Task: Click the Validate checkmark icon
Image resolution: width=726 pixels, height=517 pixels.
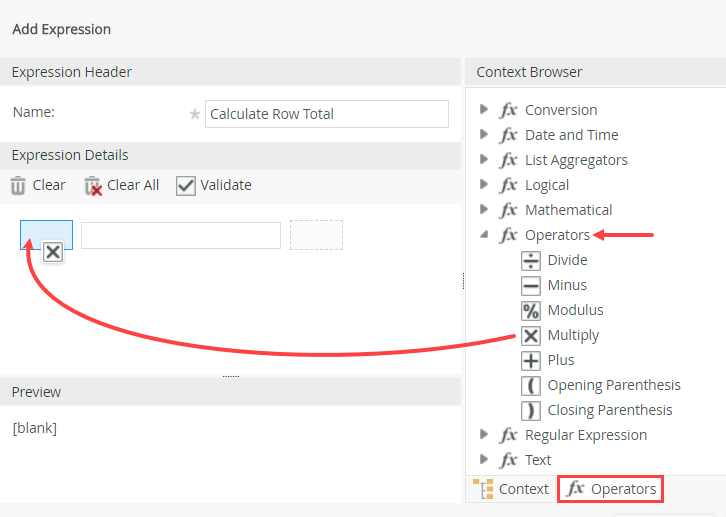Action: 185,185
